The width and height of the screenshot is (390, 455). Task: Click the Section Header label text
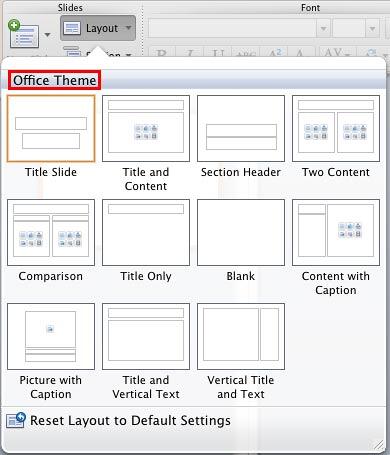point(241,172)
